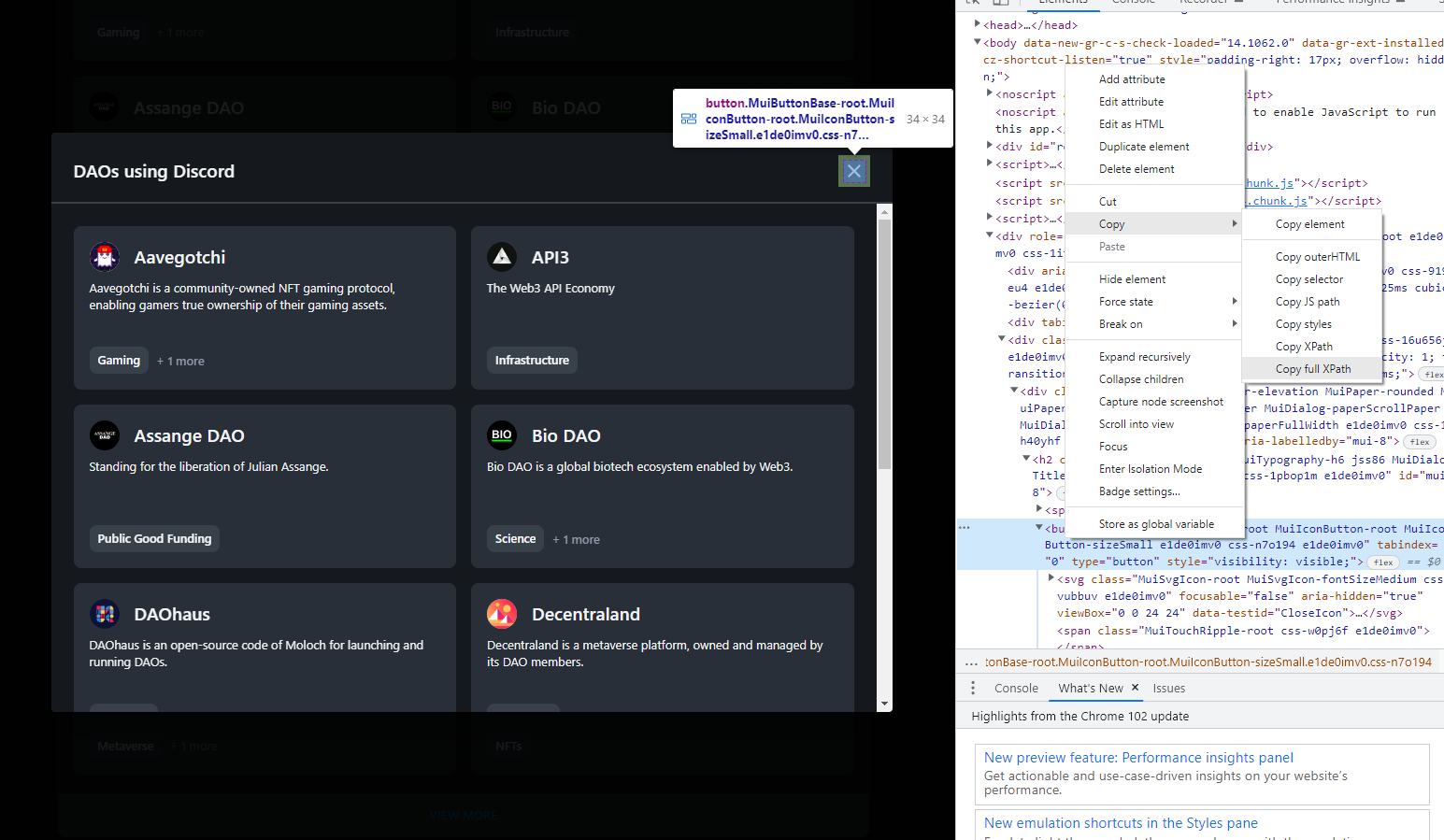Image resolution: width=1444 pixels, height=840 pixels.
Task: Click the Aavegotchi ghost logo
Action: tap(105, 257)
